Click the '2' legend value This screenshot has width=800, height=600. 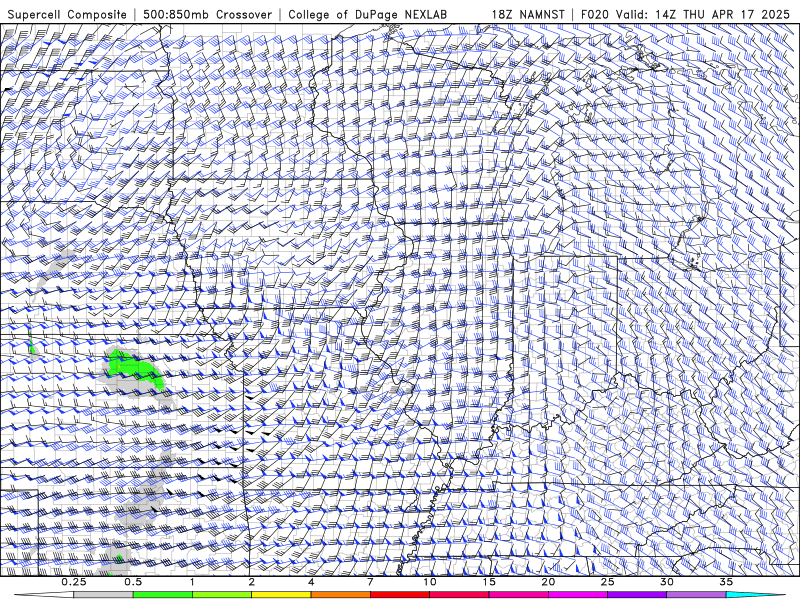[x=252, y=582]
